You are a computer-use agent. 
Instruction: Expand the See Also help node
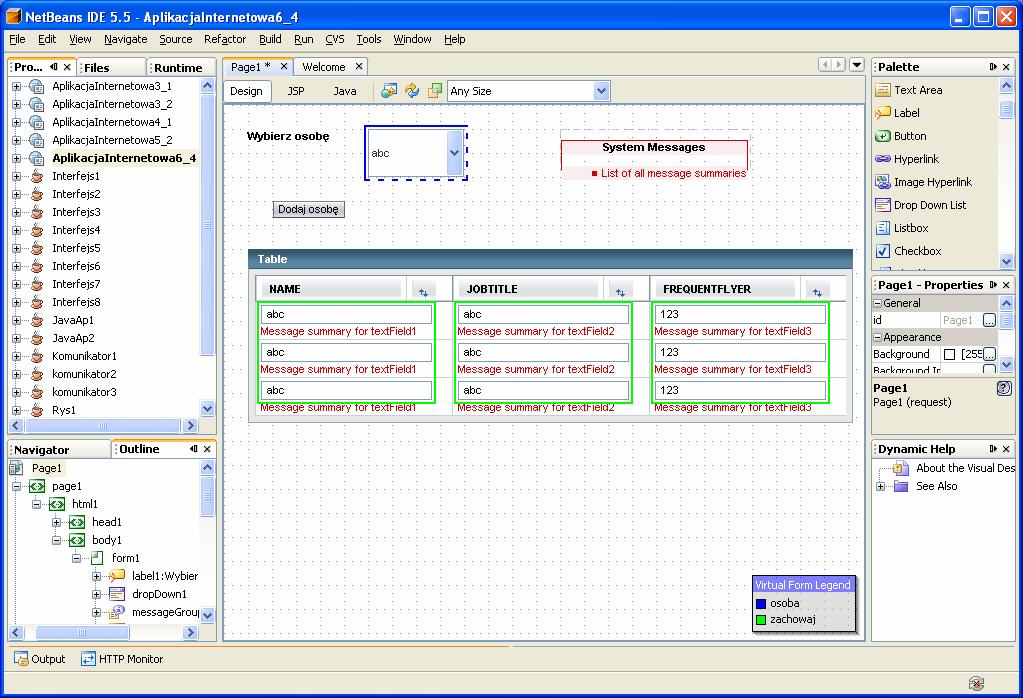pos(881,487)
